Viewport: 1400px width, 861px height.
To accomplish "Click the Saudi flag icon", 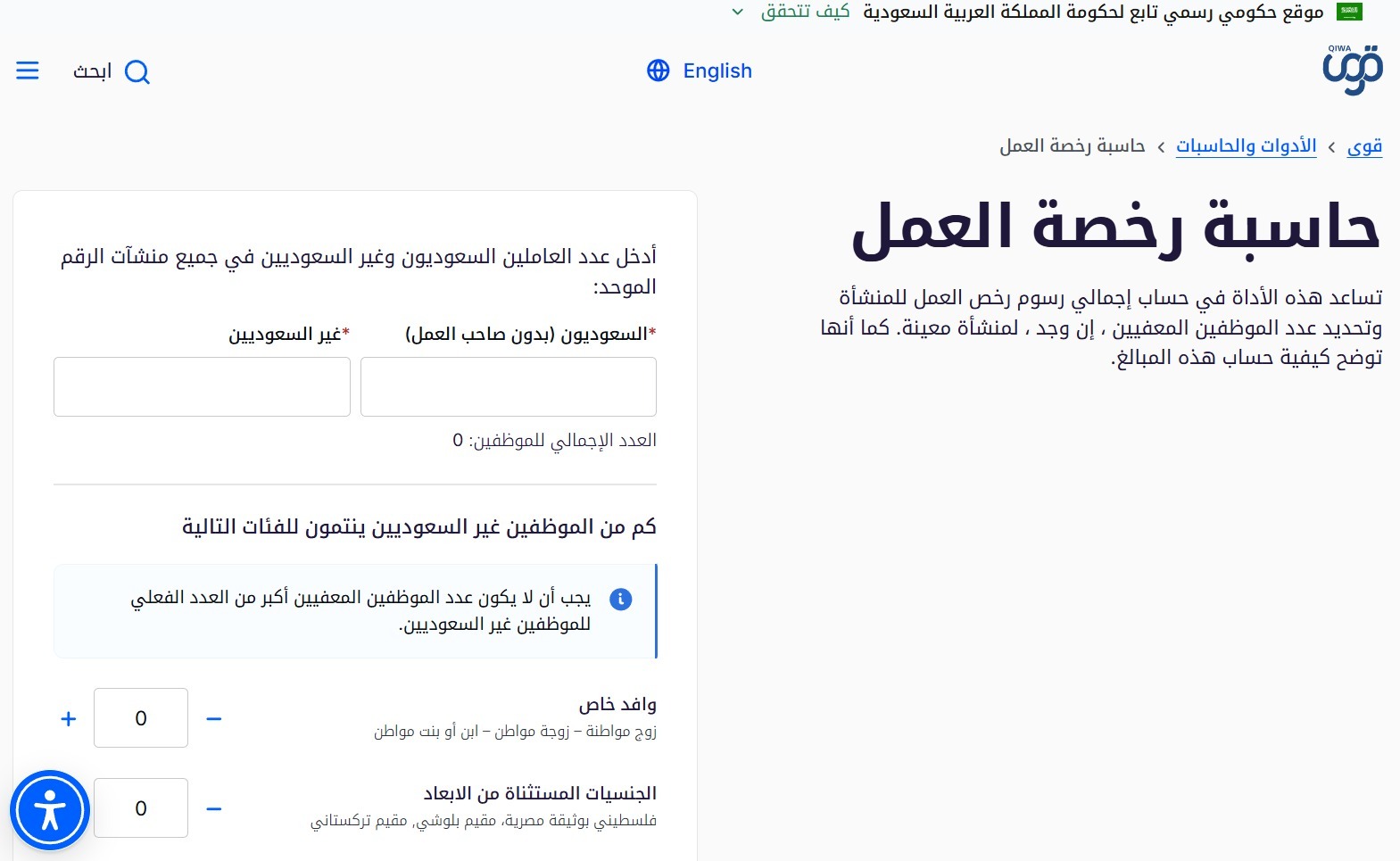I will coord(1349,12).
